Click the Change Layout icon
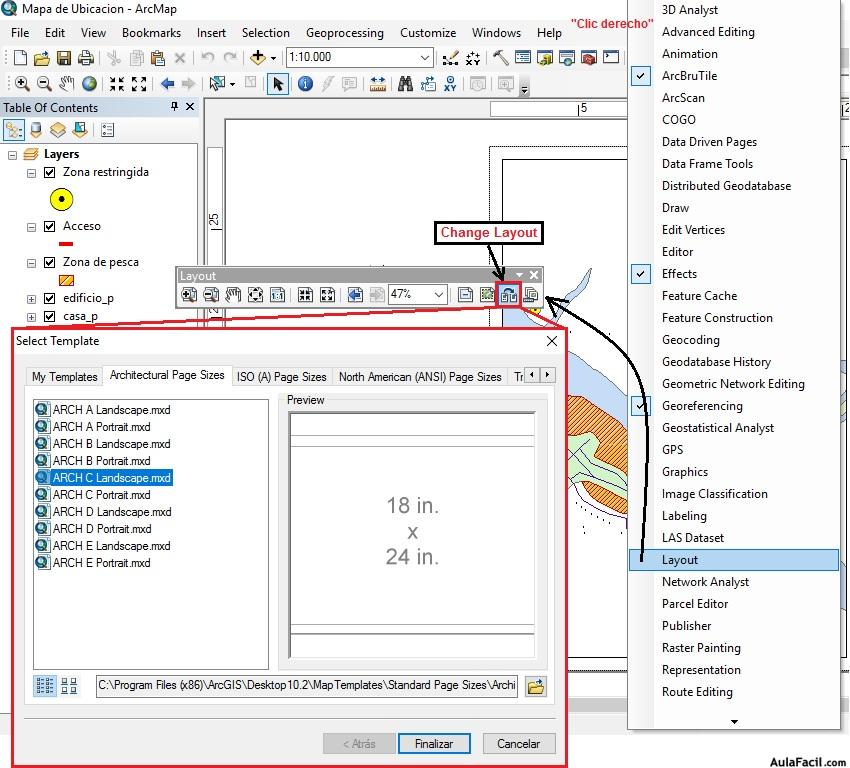 [508, 295]
